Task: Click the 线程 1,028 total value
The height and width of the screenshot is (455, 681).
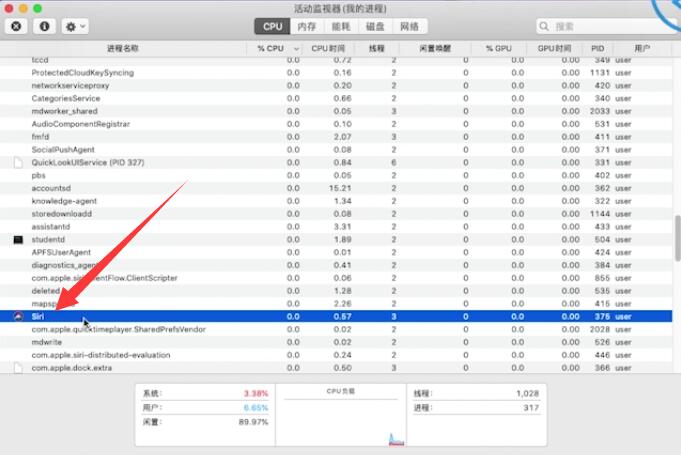Action: pyautogui.click(x=527, y=393)
